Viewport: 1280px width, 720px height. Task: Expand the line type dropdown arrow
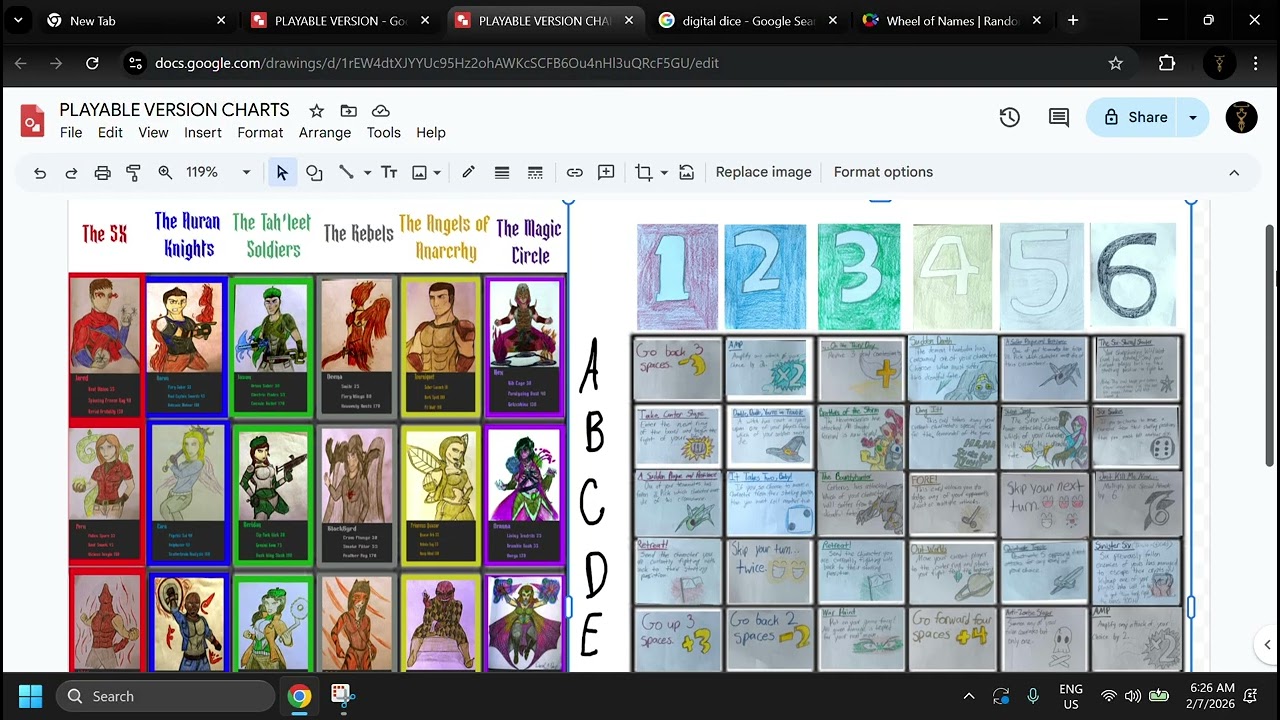[367, 173]
